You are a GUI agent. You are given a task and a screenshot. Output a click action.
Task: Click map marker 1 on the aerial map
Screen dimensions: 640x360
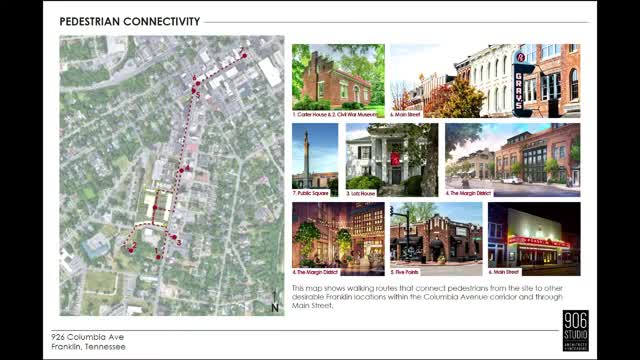pyautogui.click(x=158, y=257)
